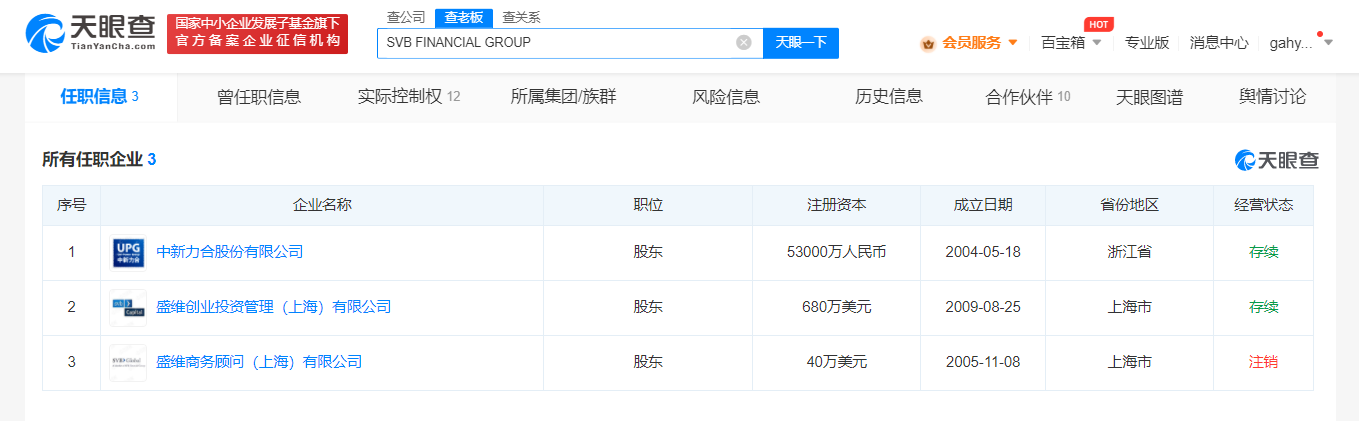The width and height of the screenshot is (1359, 421).
Task: Open the 盛维创业投资管理 company logo
Action: click(x=129, y=307)
